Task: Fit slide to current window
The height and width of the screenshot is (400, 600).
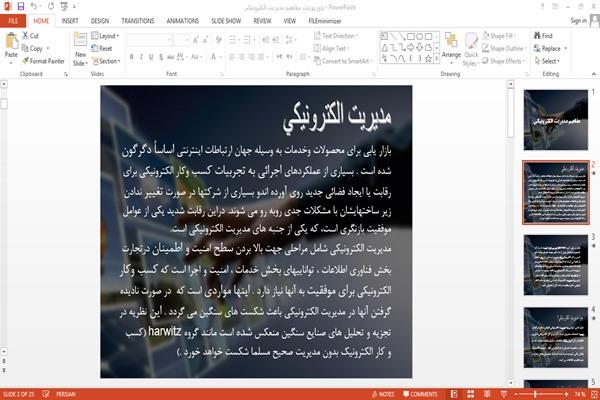Action: 594,394
